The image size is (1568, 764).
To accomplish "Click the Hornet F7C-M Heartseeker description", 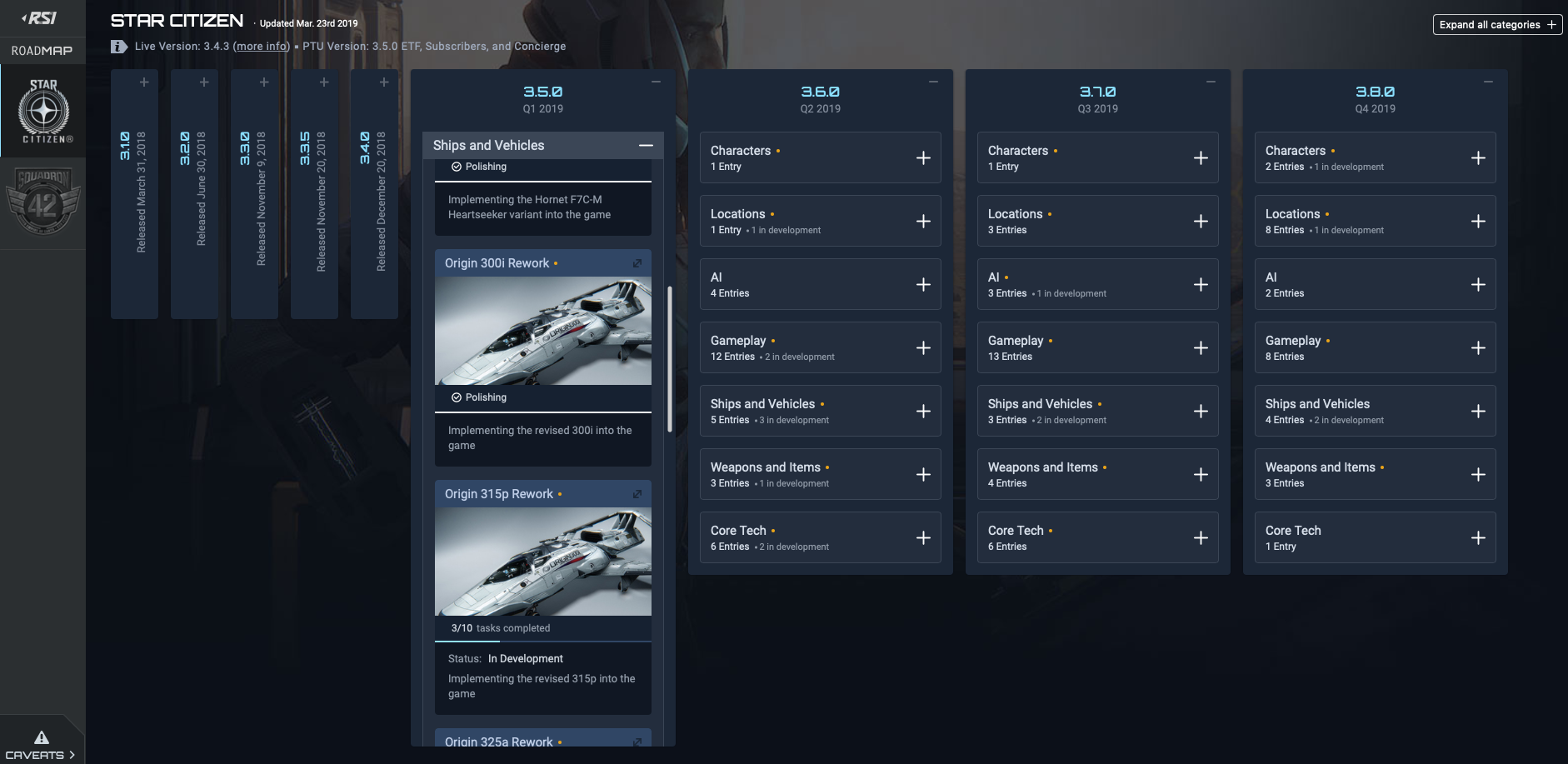I will pyautogui.click(x=529, y=207).
